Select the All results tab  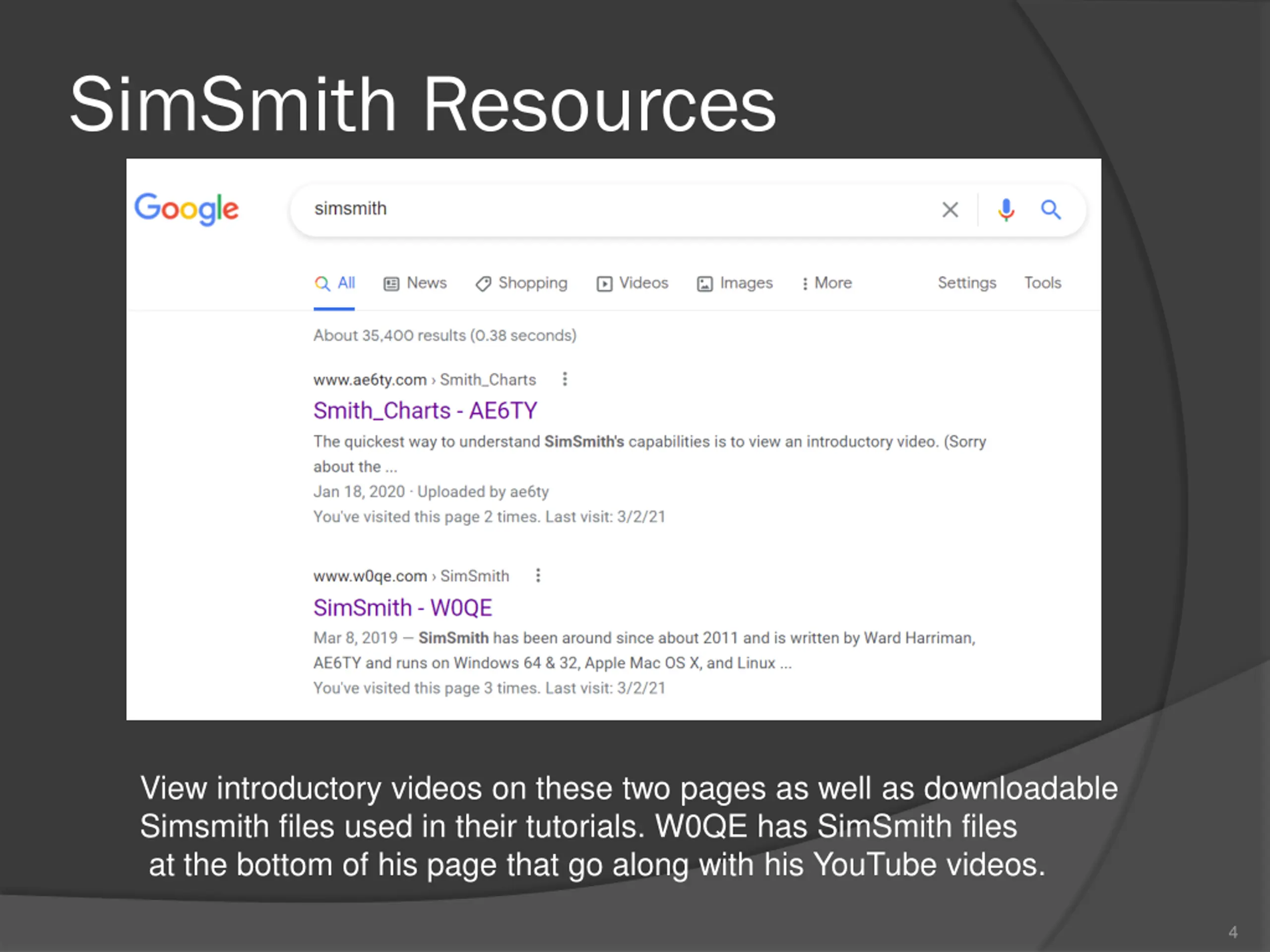(335, 283)
